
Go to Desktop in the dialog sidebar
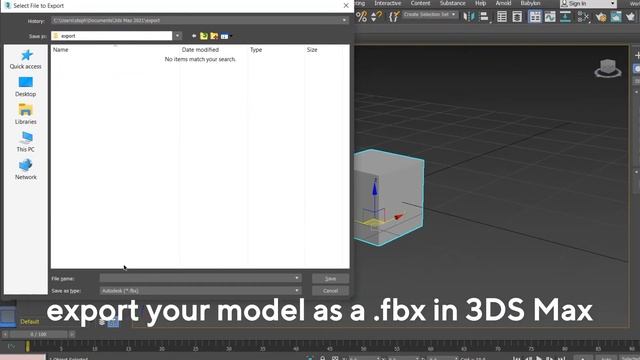click(x=26, y=87)
